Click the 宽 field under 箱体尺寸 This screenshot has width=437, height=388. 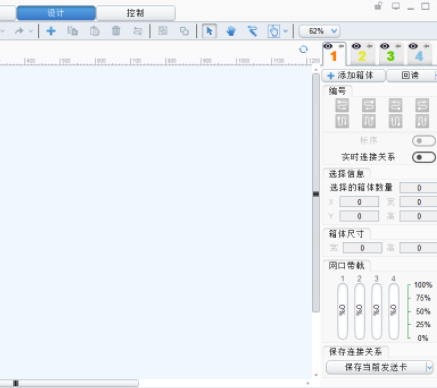[x=362, y=248]
